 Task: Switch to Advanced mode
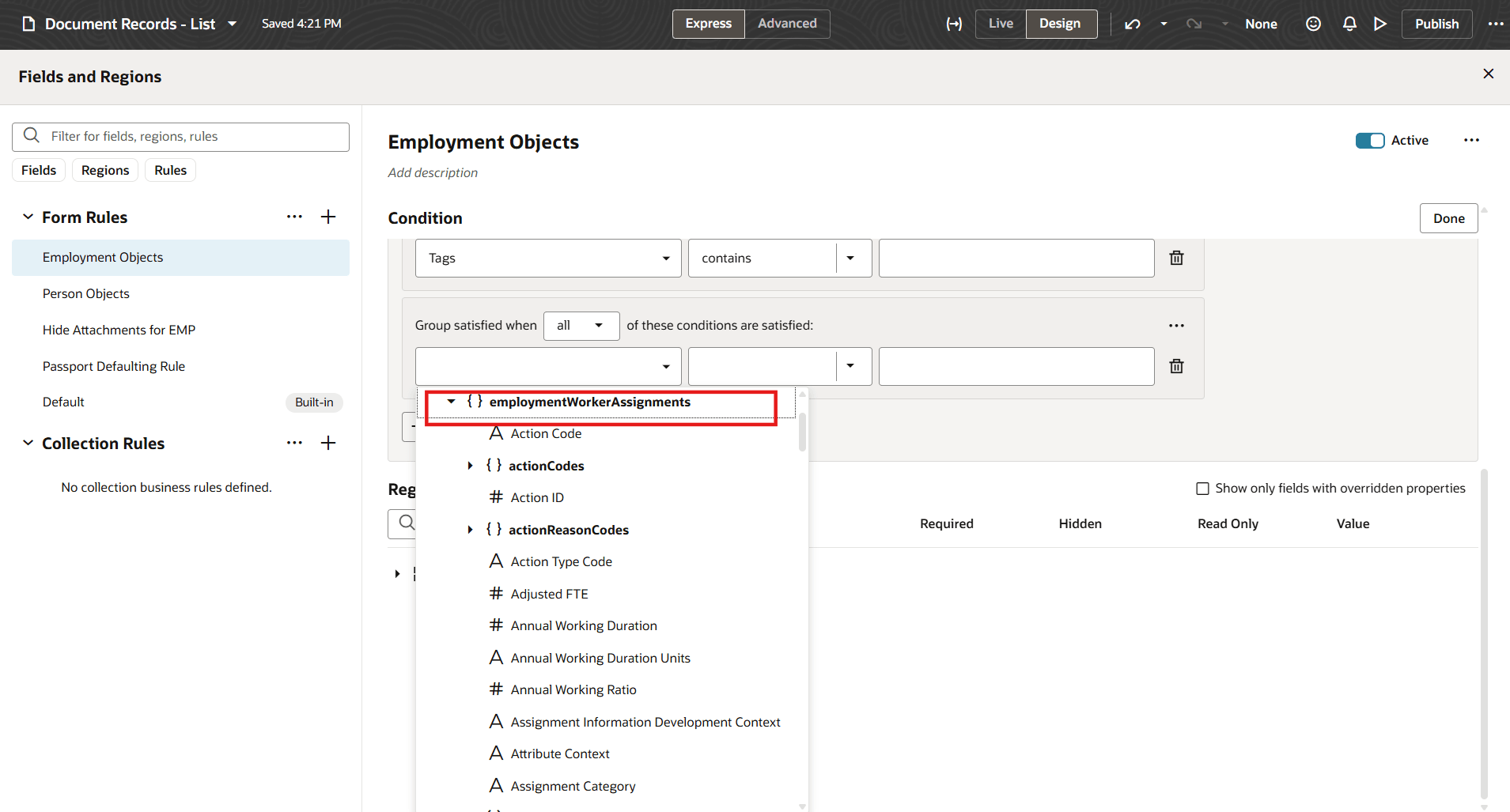787,24
